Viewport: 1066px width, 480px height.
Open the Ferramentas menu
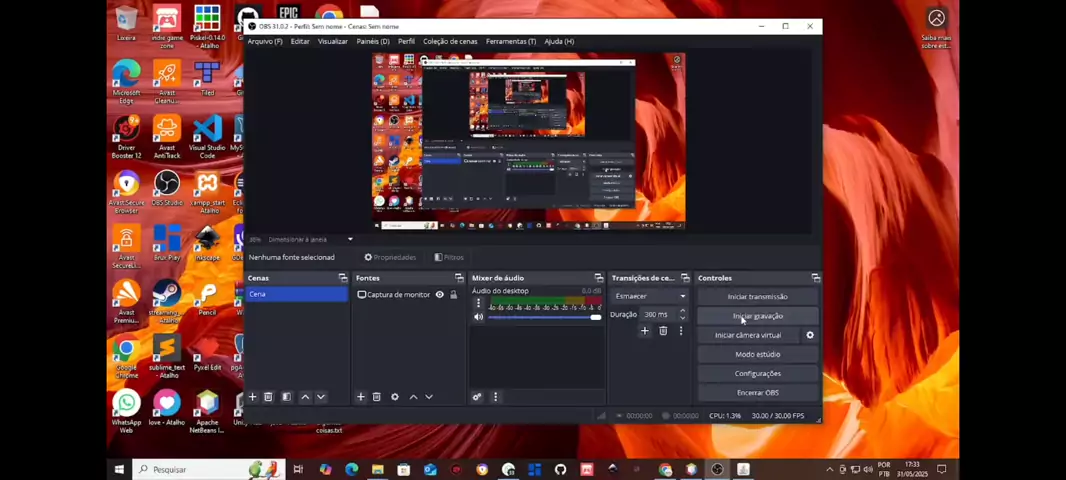510,41
